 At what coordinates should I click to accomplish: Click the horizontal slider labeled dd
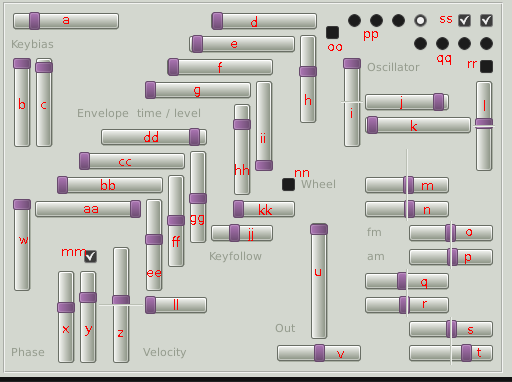[154, 137]
